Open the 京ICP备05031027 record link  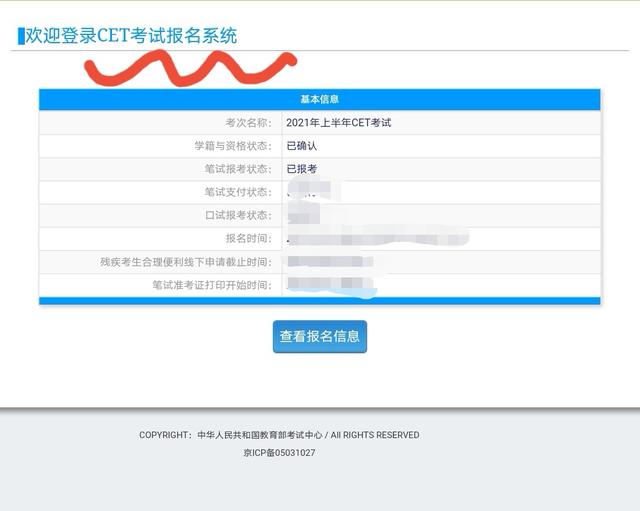pos(279,453)
